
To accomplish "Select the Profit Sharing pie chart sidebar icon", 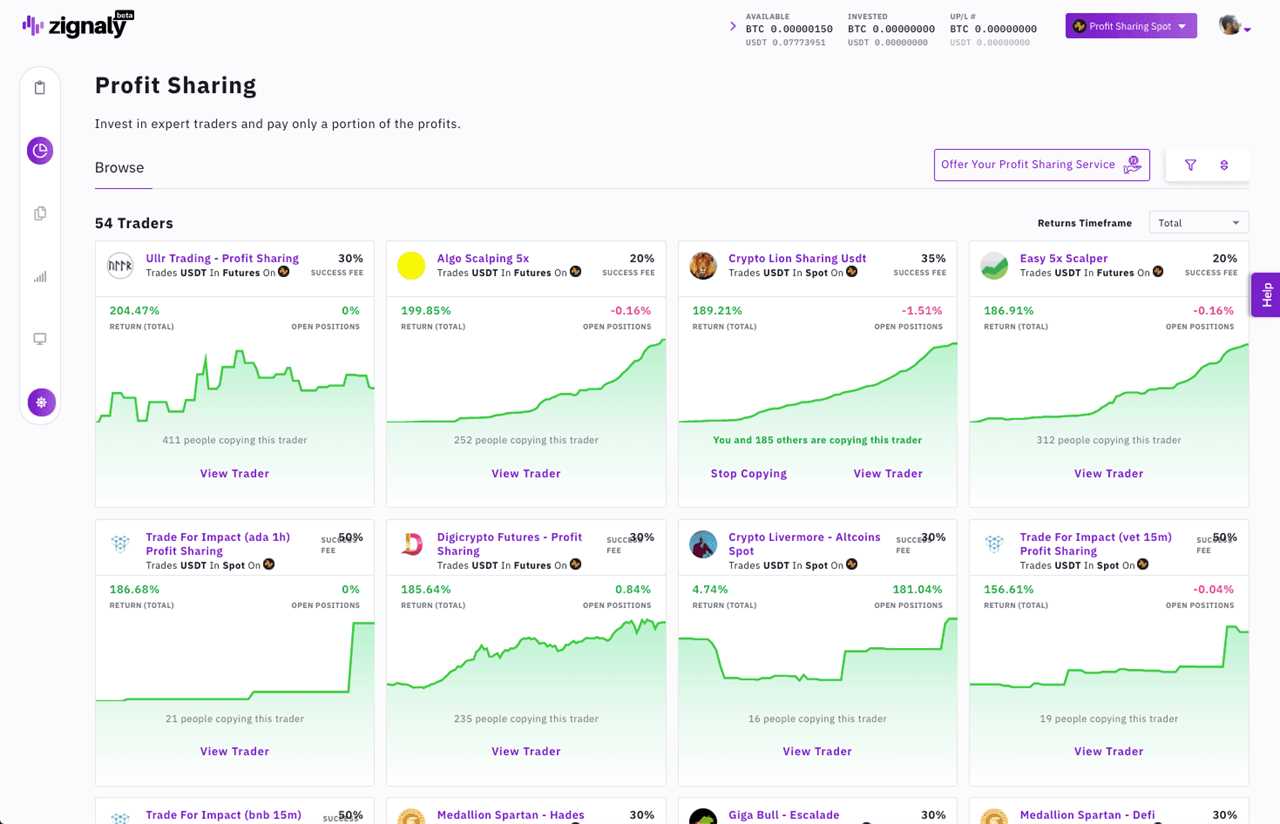I will coord(40,150).
